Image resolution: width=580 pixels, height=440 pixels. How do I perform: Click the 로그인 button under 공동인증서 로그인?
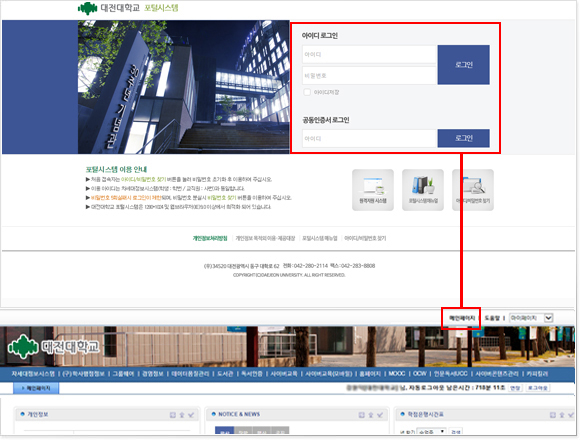[463, 138]
